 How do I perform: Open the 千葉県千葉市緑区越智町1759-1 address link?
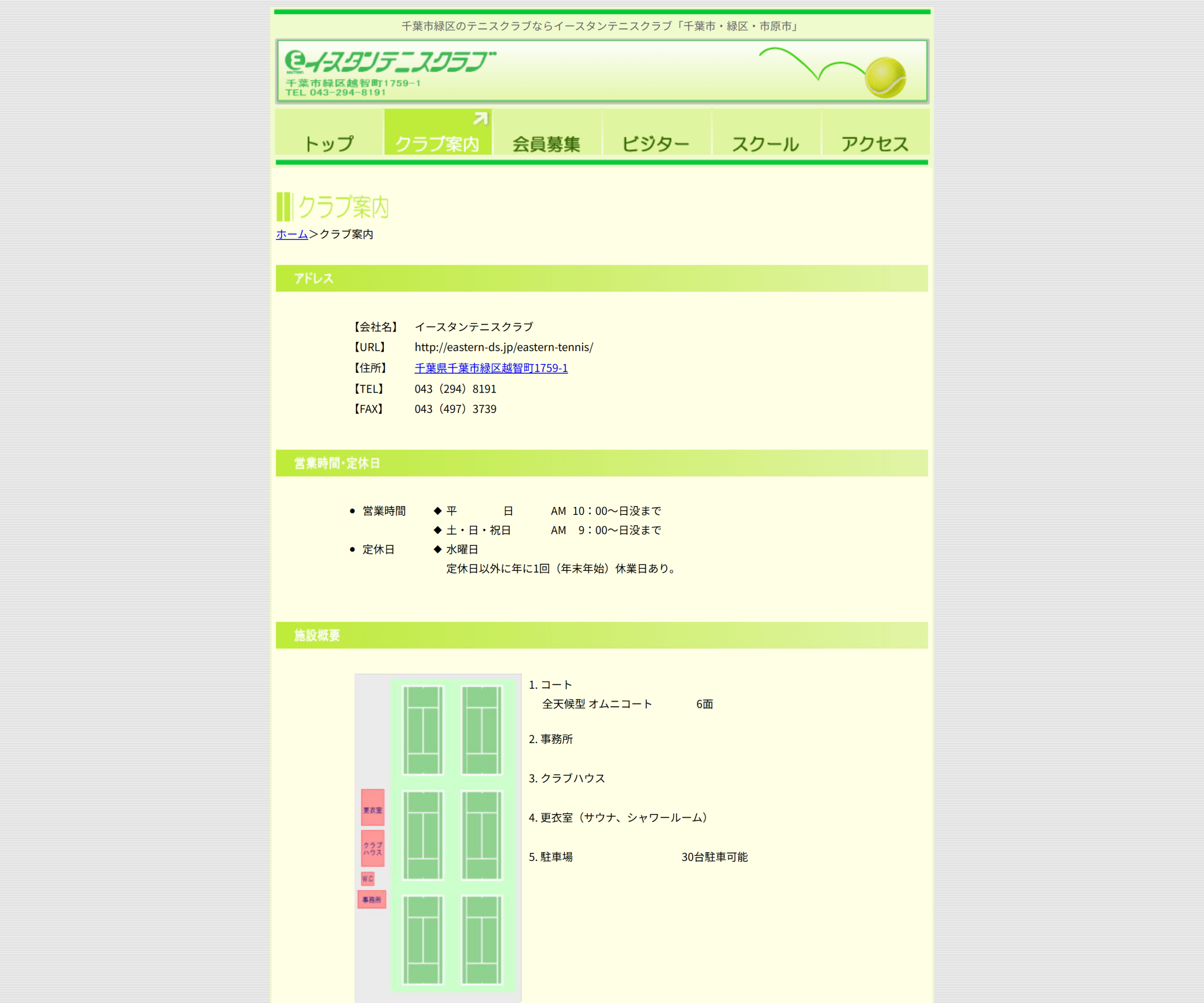491,368
